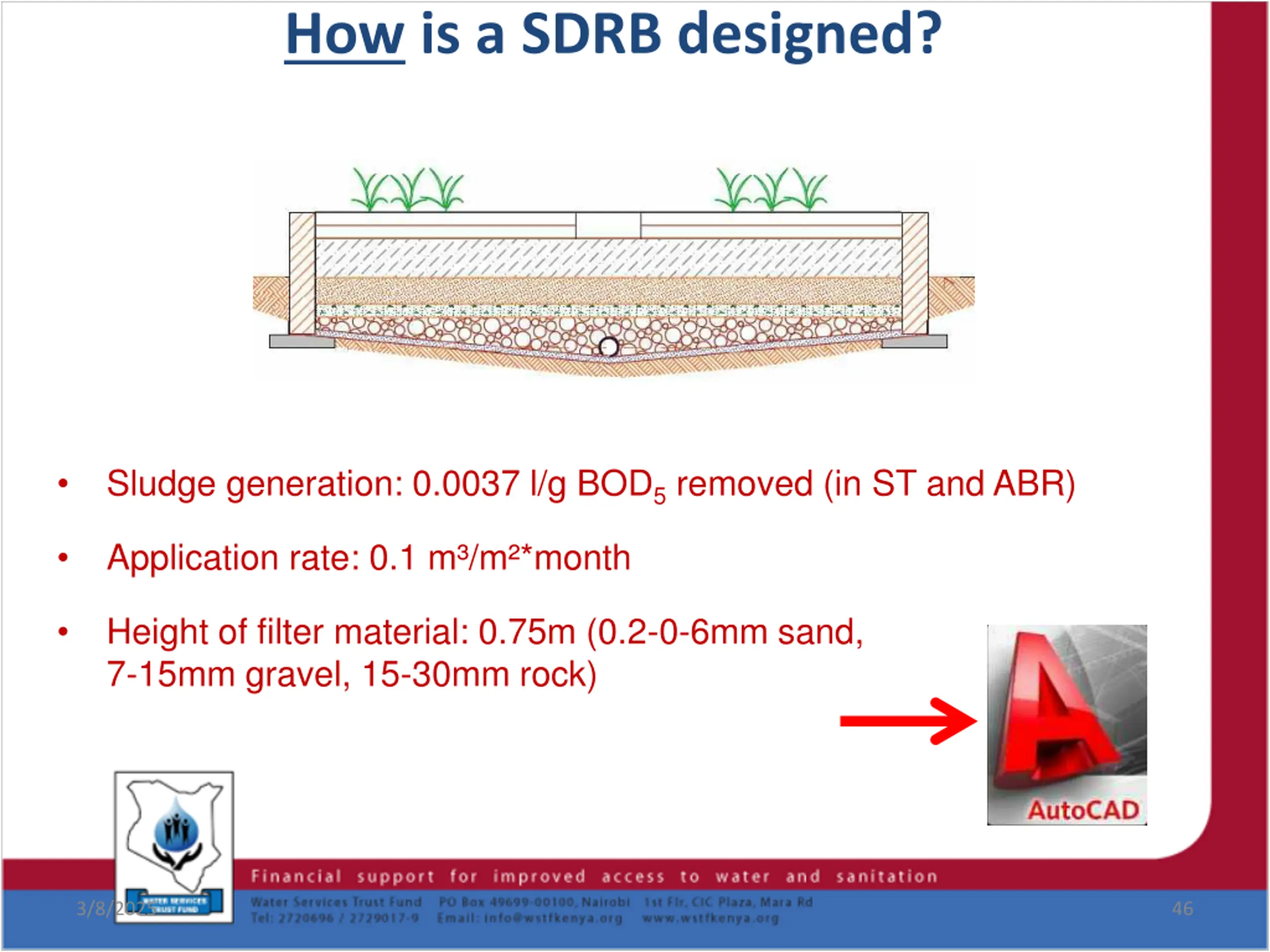Viewport: 1270px width, 952px height.
Task: Select the "Sludge generation: 0.0037 l/g BOD5" bullet
Action: click(591, 484)
